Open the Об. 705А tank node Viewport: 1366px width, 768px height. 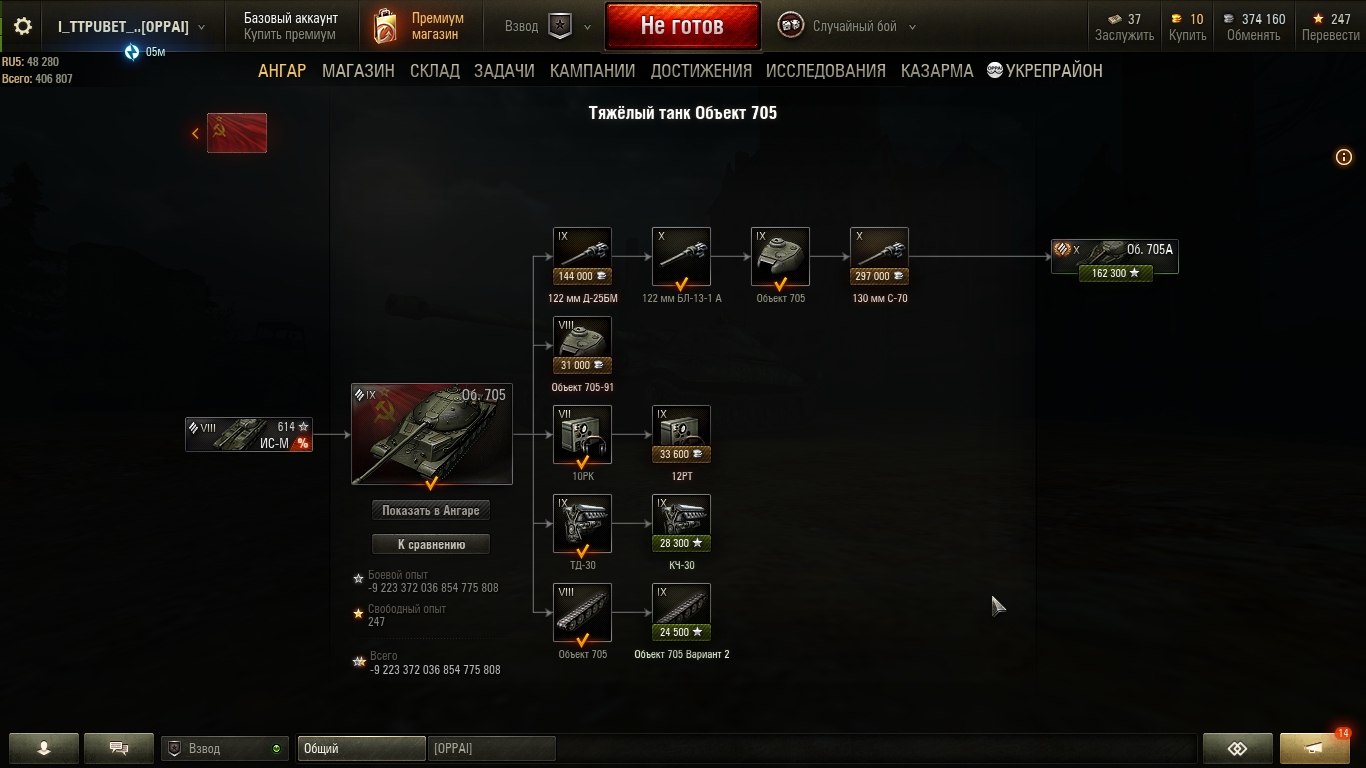click(x=1115, y=257)
